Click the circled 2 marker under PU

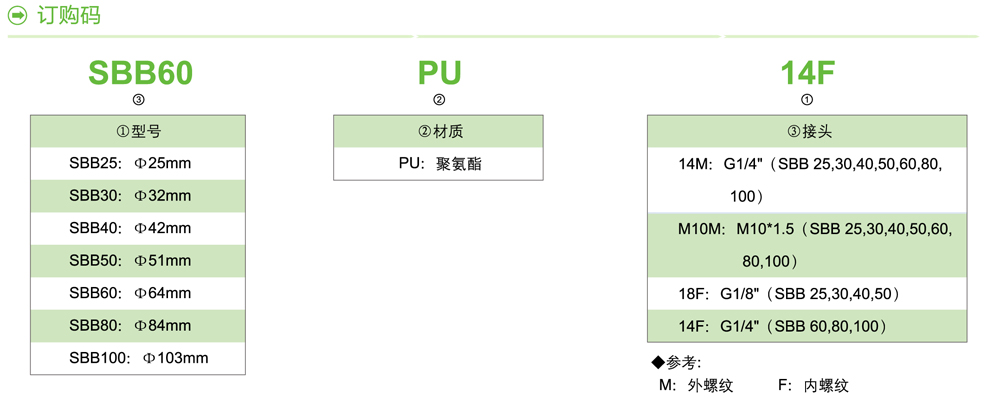click(x=439, y=100)
